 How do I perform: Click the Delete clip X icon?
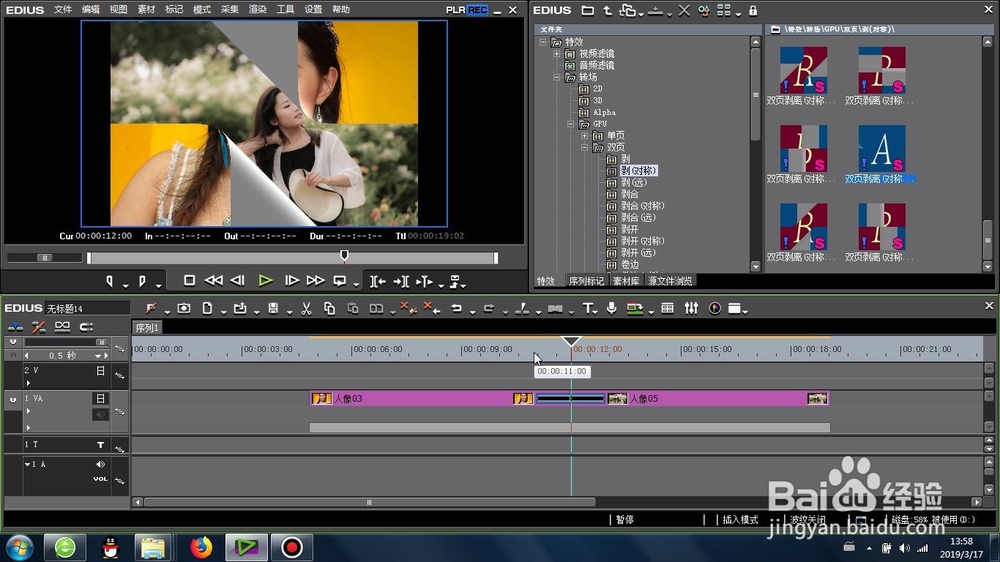coord(408,309)
